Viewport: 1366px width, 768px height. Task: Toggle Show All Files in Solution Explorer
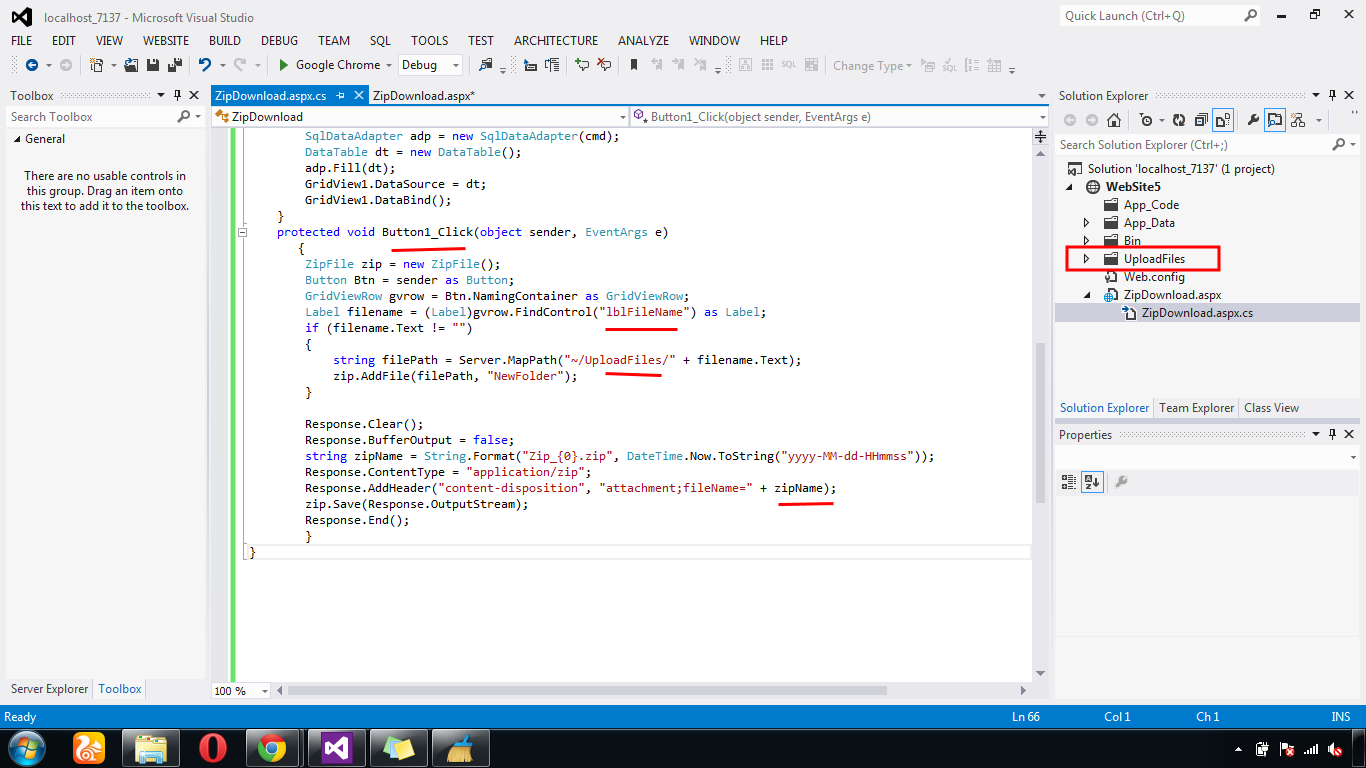coord(1223,120)
